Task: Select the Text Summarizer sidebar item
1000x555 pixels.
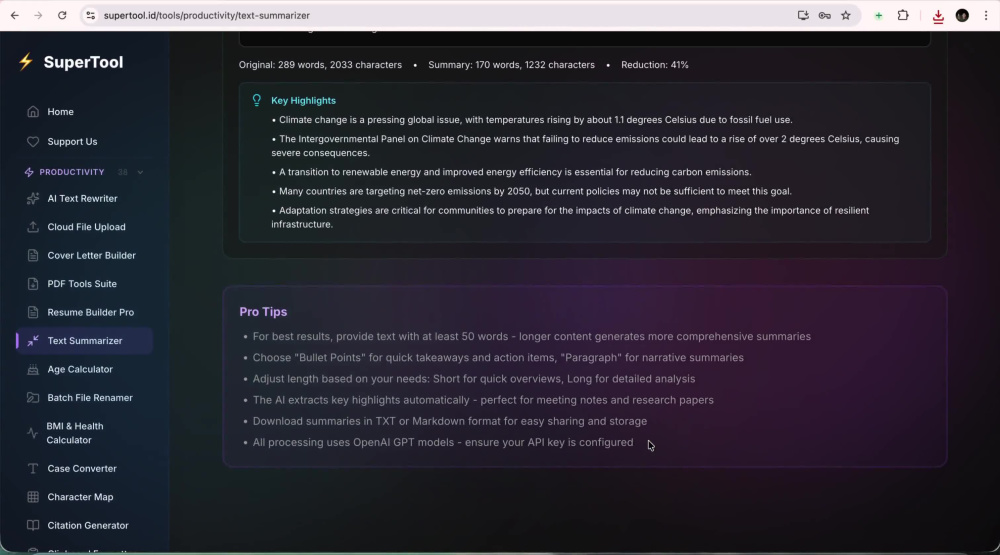Action: [x=84, y=341]
